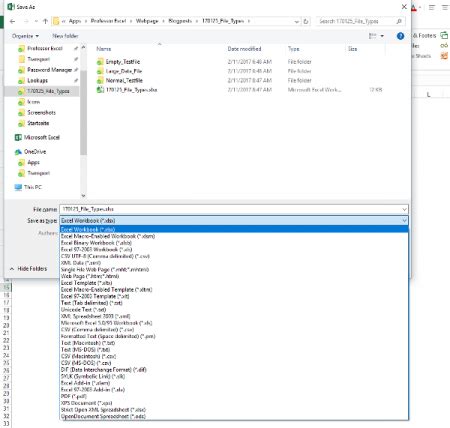Image resolution: width=450 pixels, height=428 pixels.
Task: Click the Back navigation arrow
Action: pyautogui.click(x=13, y=21)
